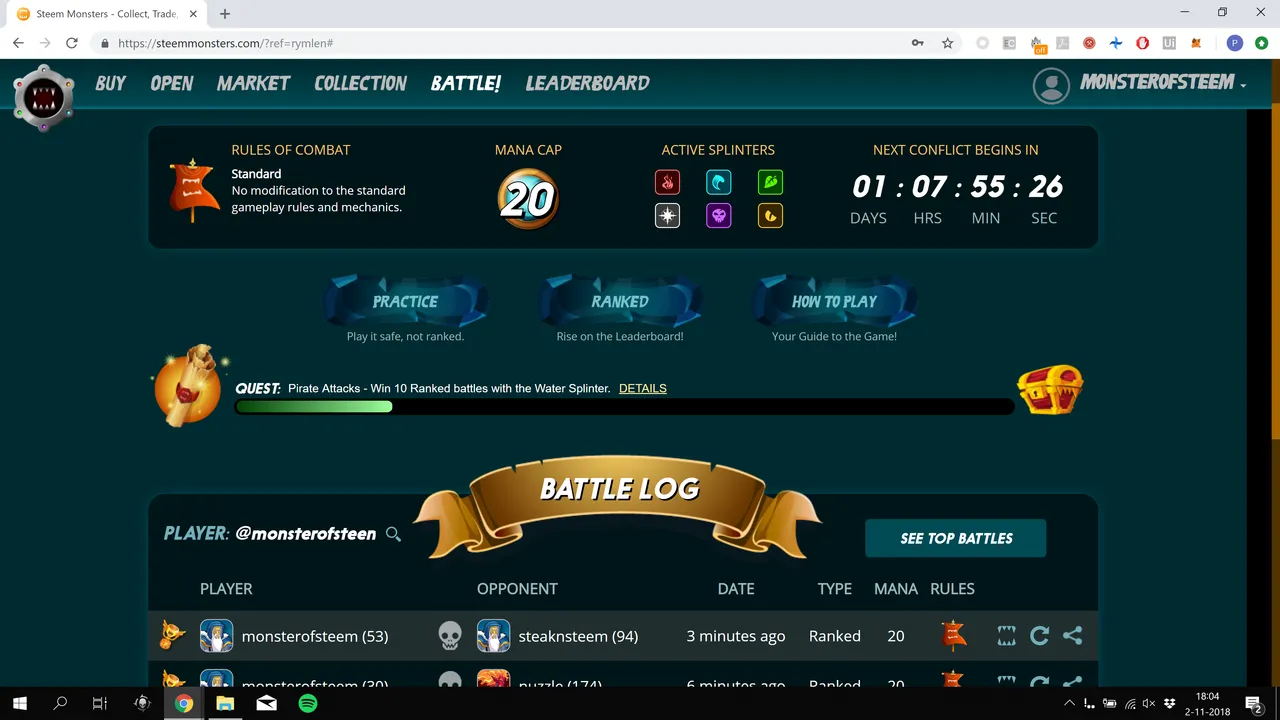Go back to previous page

pos(18,43)
